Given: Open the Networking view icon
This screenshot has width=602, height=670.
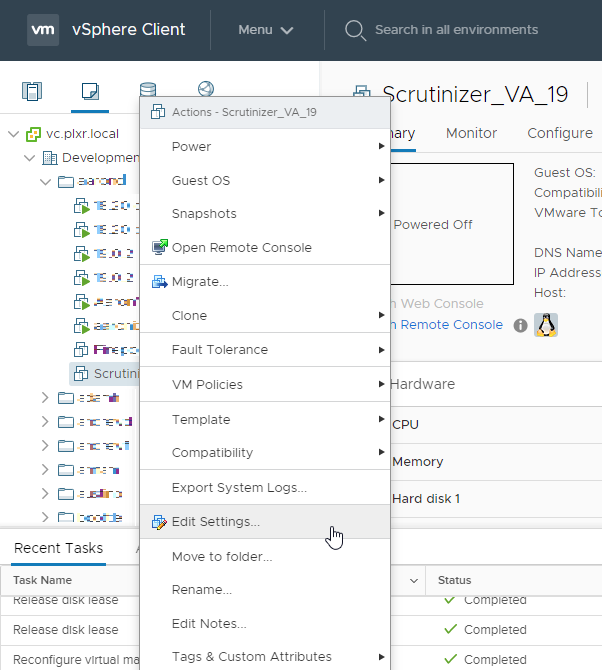Looking at the screenshot, I should 206,91.
